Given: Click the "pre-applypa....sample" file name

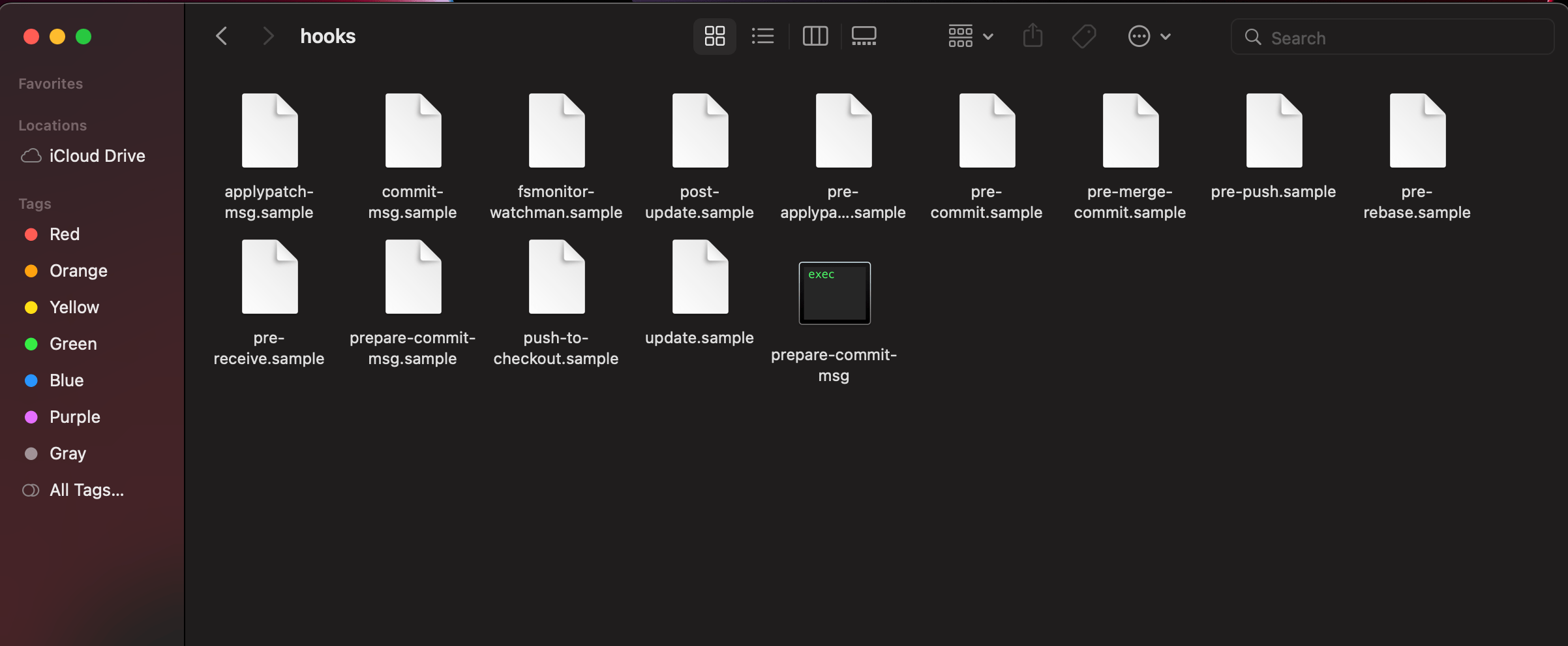Looking at the screenshot, I should point(843,202).
